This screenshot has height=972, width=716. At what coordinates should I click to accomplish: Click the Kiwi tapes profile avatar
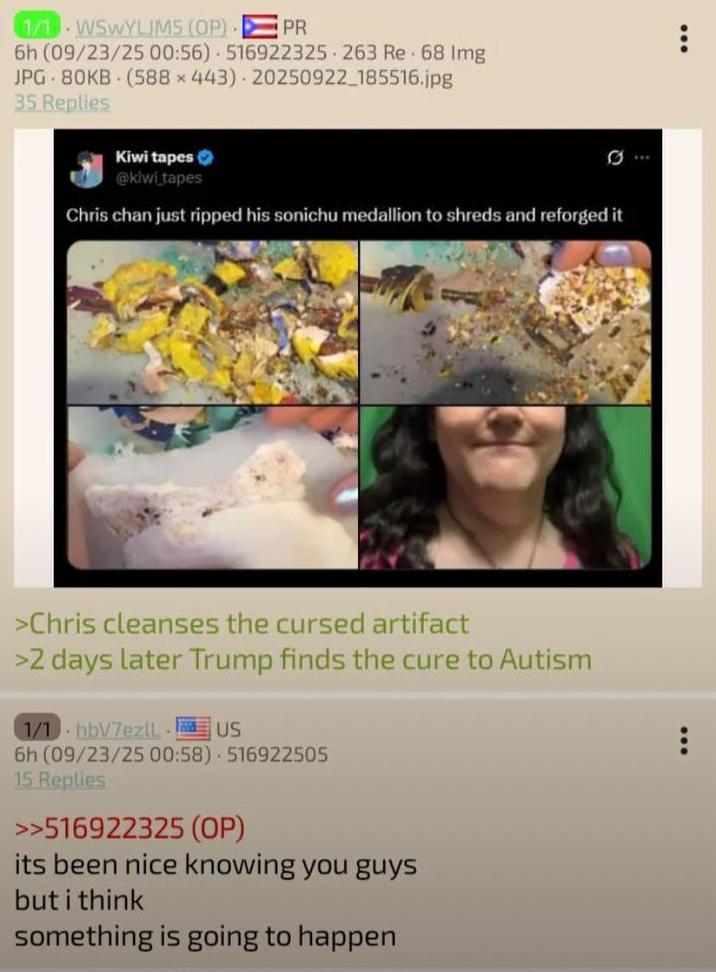87,169
